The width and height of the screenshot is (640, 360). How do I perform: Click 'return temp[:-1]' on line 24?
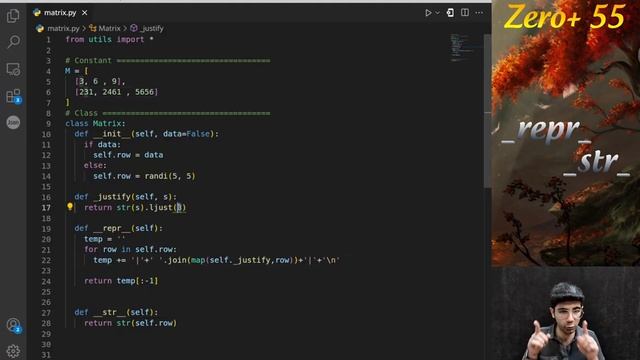(121, 281)
